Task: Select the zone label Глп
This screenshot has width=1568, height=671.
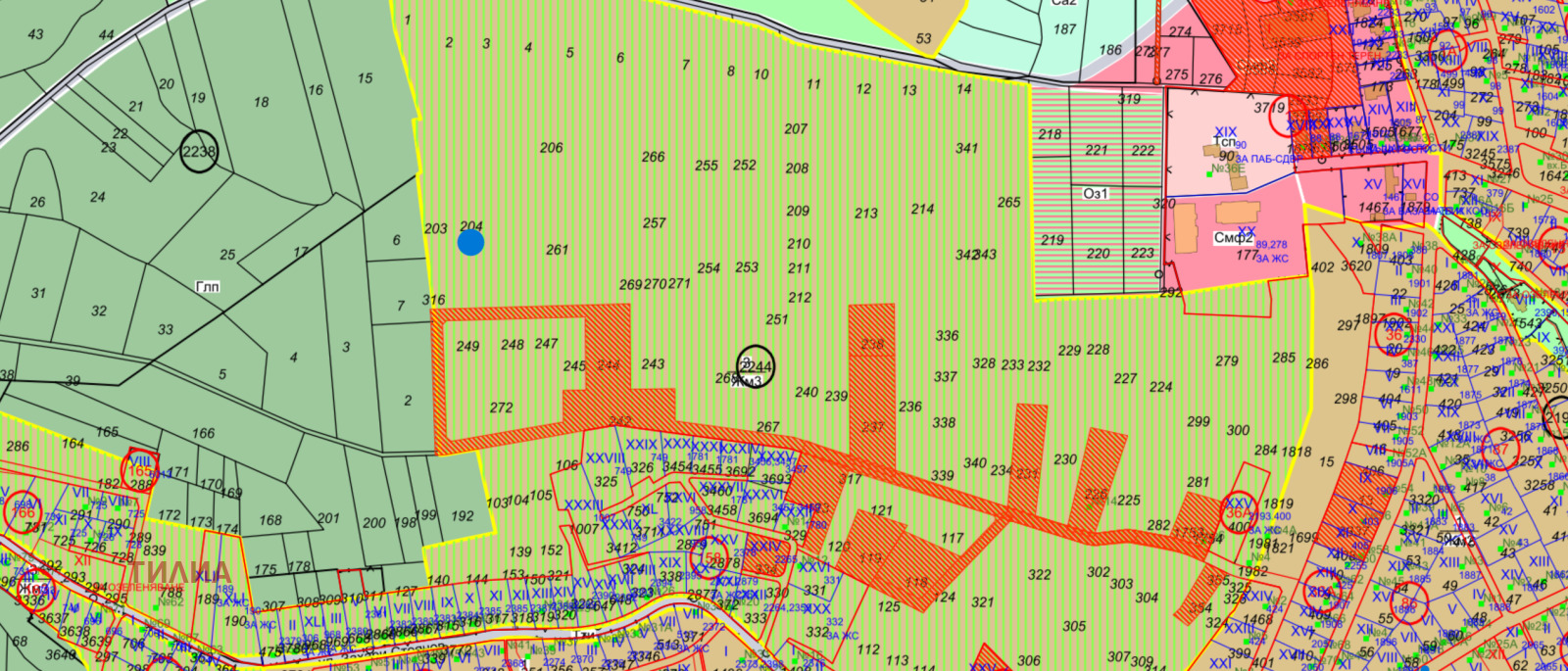Action: point(208,287)
